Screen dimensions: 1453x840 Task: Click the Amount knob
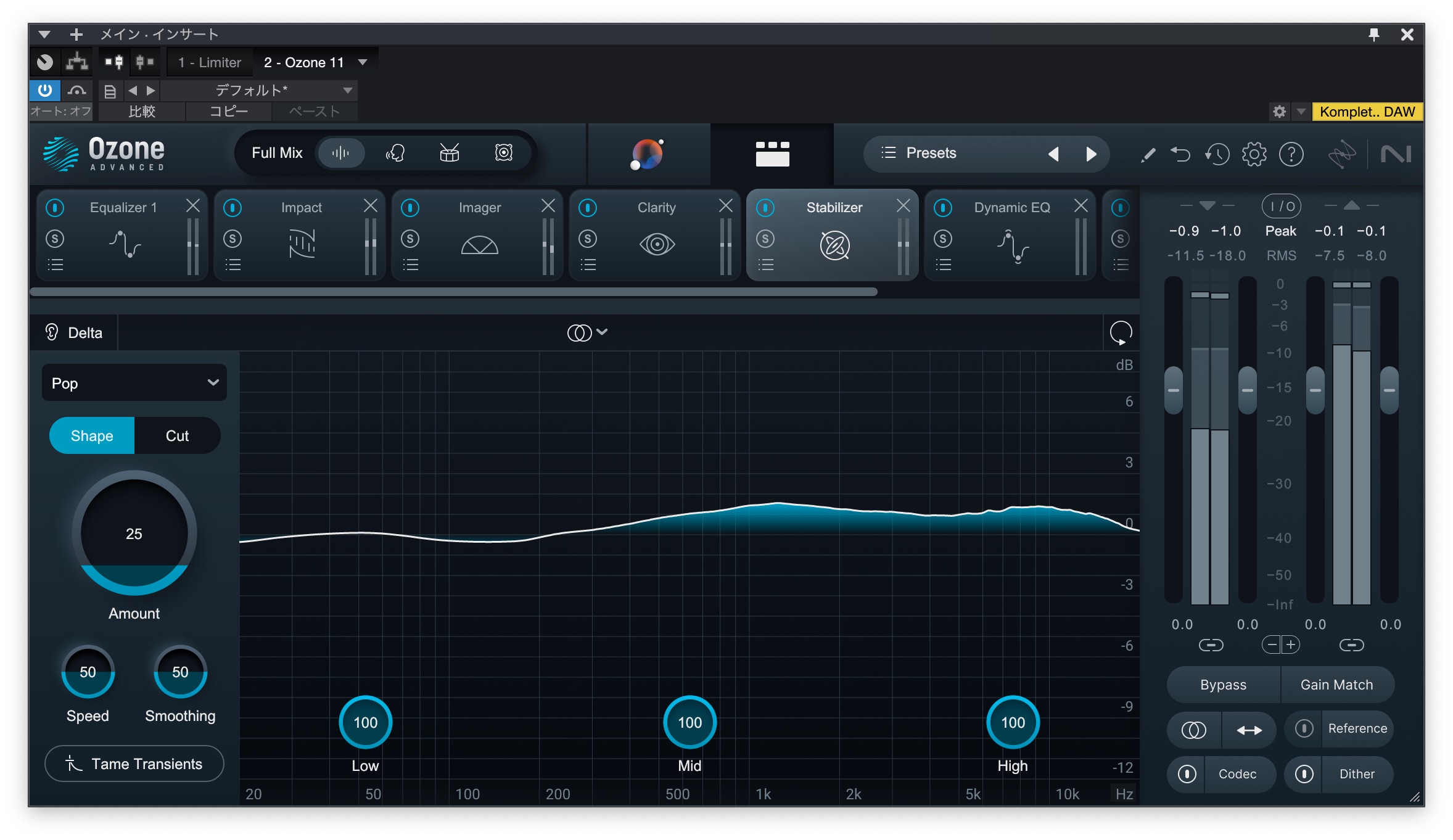[134, 533]
